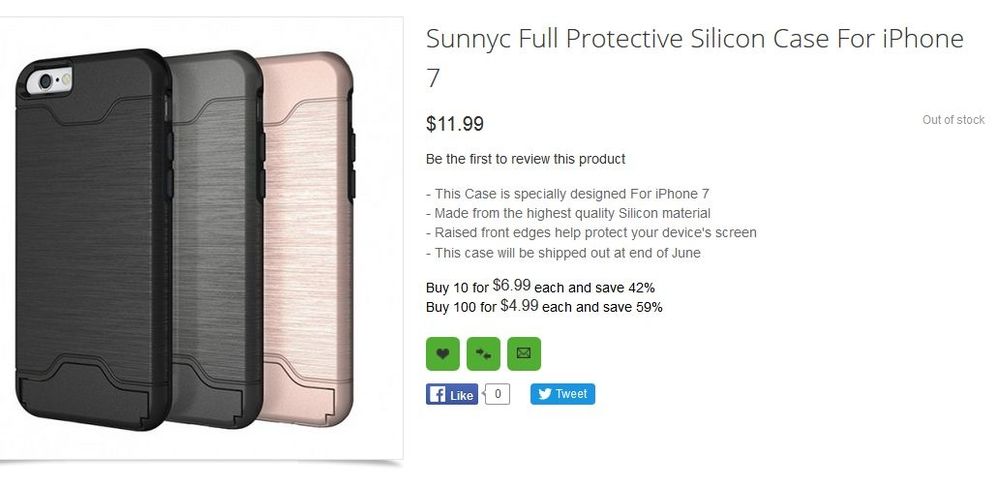The width and height of the screenshot is (999, 487).
Task: Click the $11.99 product price
Action: 455,124
